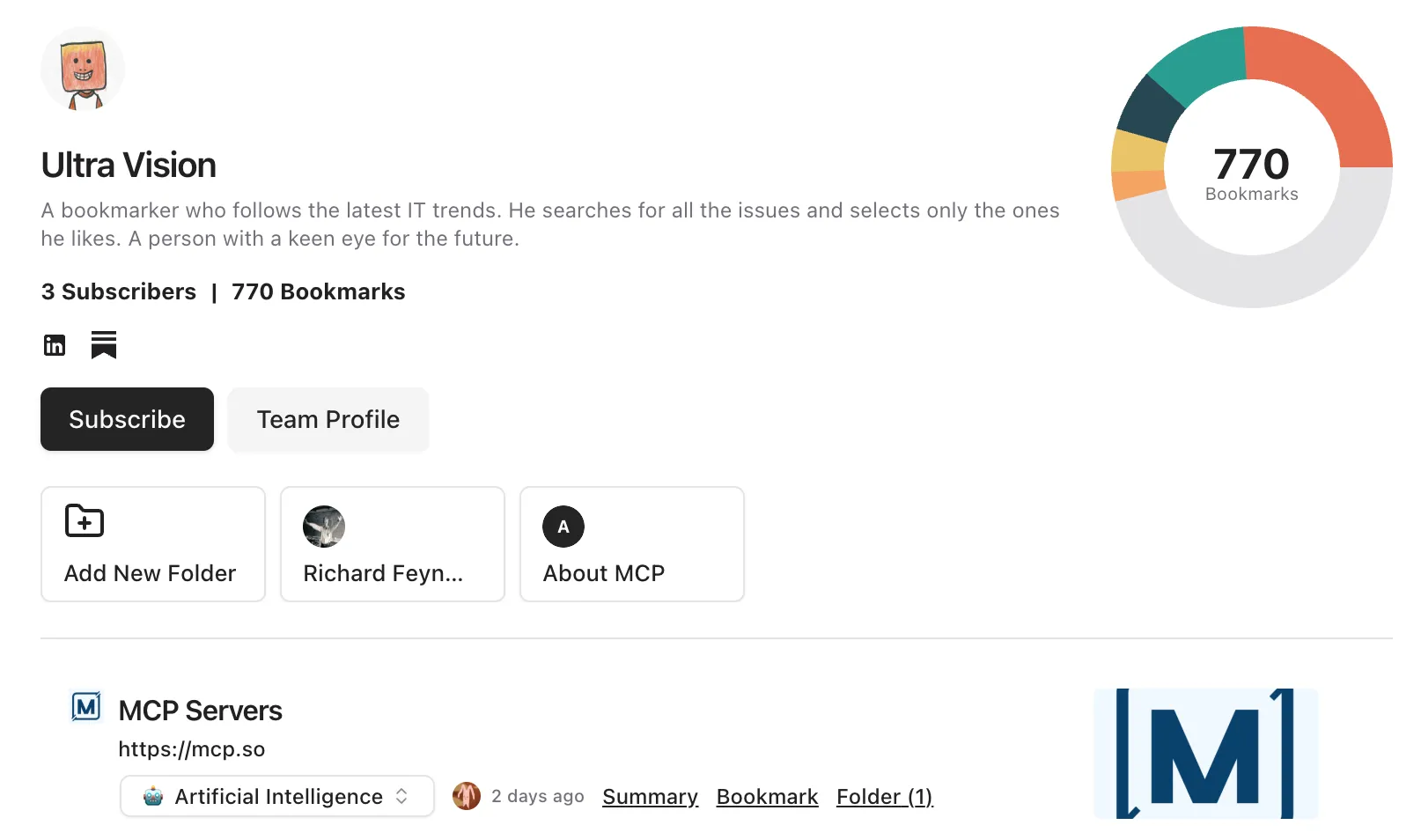Viewport: 1421px width, 840px height.
Task: Open Richard Feynman folder avatar
Action: point(324,527)
